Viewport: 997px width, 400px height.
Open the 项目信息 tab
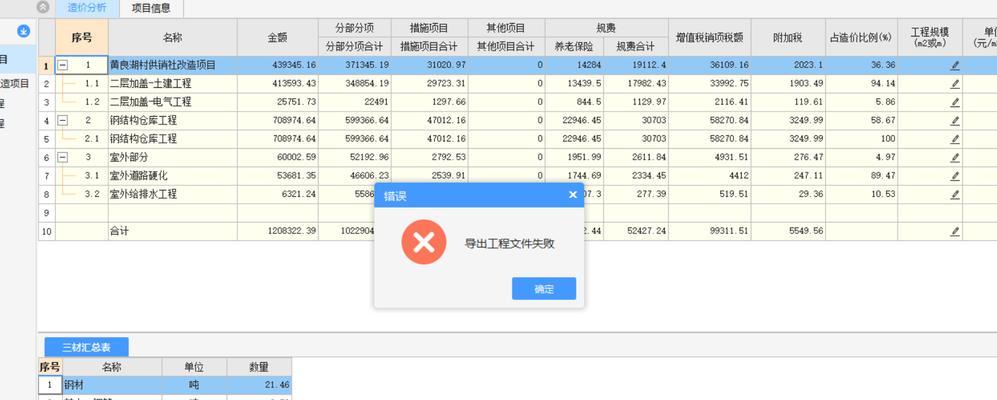[x=151, y=8]
